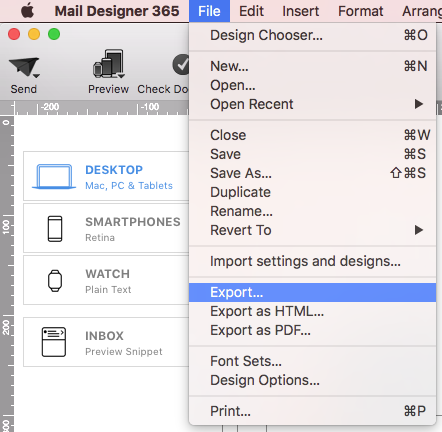This screenshot has width=442, height=432.
Task: Open the Preview devices toolbar icon
Action: [x=108, y=64]
